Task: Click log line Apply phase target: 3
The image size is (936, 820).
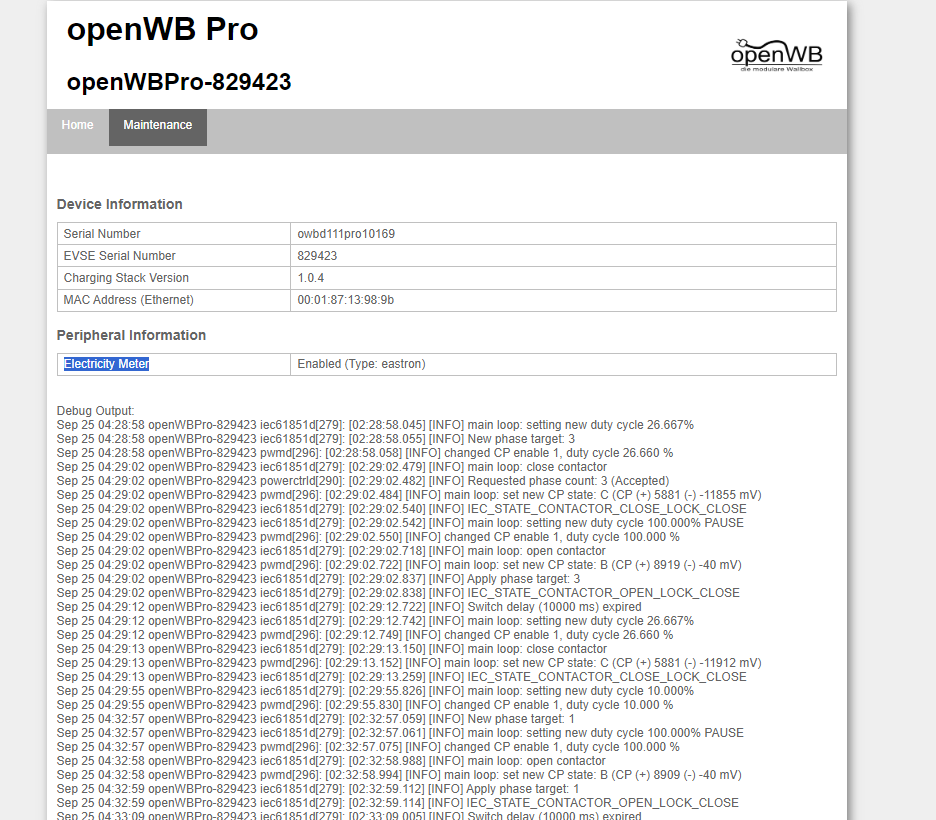Action: [x=318, y=579]
